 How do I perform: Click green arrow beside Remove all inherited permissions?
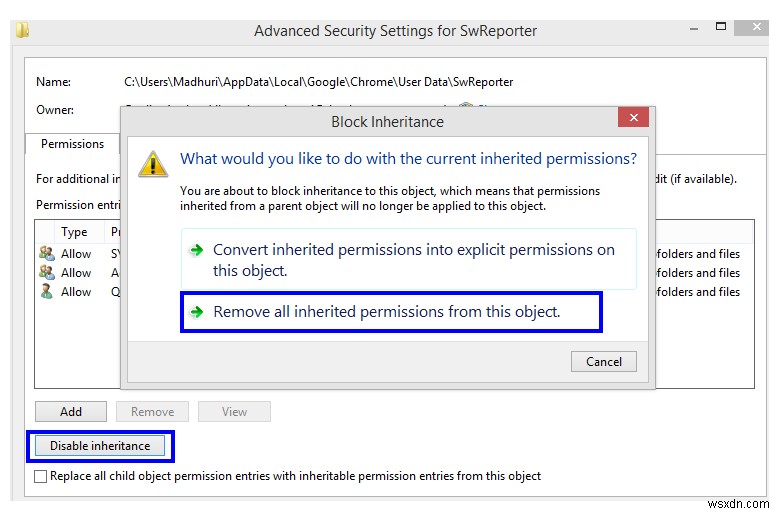click(x=196, y=312)
